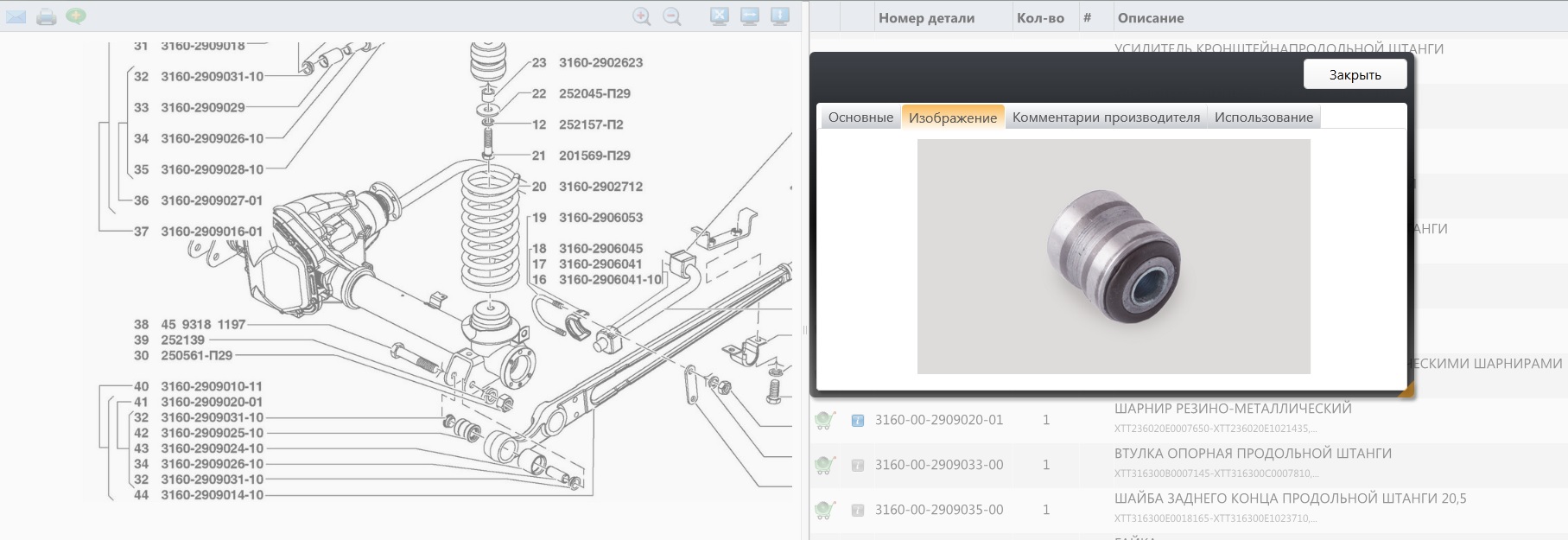Viewport: 1568px width, 540px height.
Task: Click VIN range XTT316300B0007145 text
Action: (1216, 473)
